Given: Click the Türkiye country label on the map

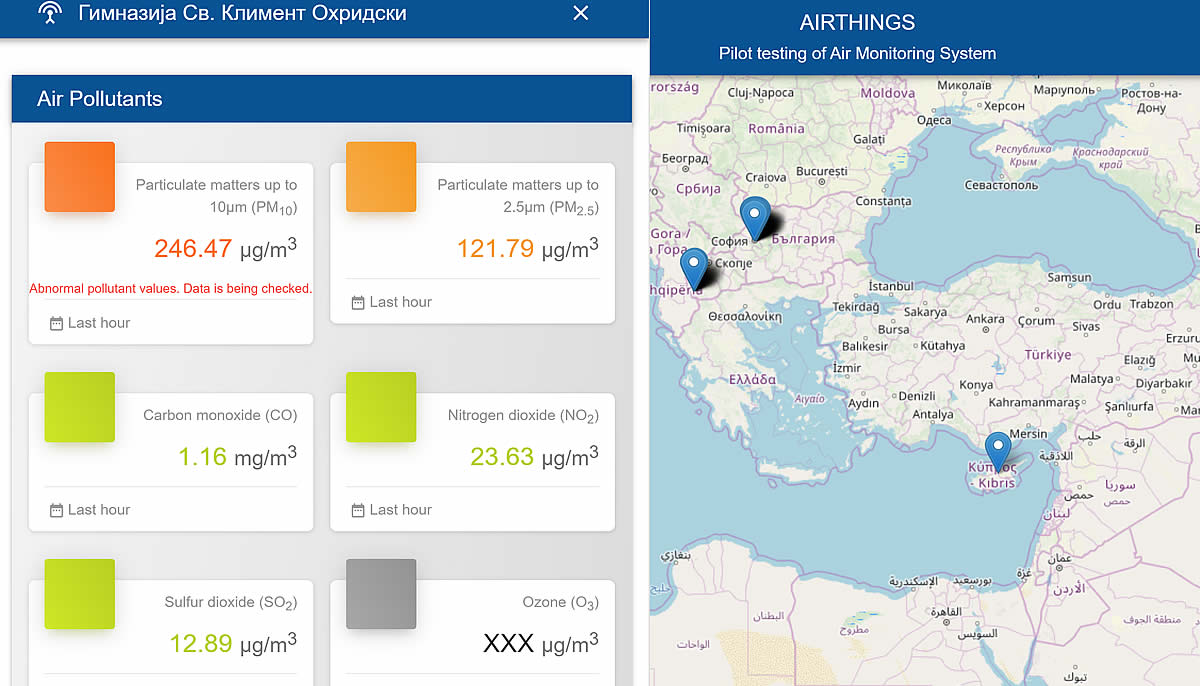Looking at the screenshot, I should [x=1047, y=354].
